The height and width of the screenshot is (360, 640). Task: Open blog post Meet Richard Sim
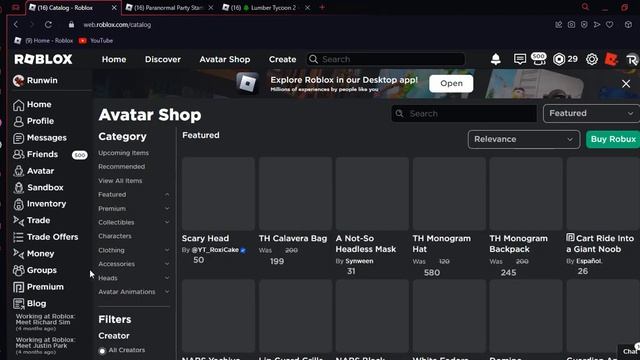[x=45, y=319]
